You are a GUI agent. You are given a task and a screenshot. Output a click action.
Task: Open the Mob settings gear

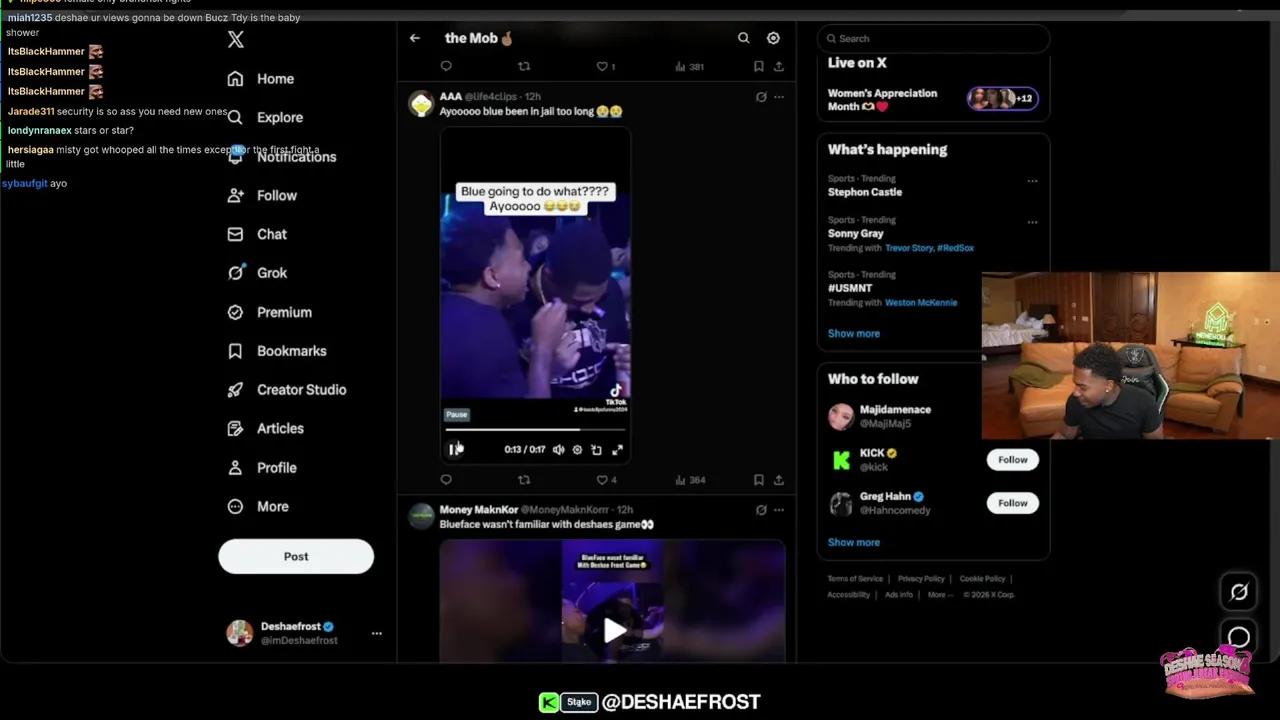tap(773, 38)
